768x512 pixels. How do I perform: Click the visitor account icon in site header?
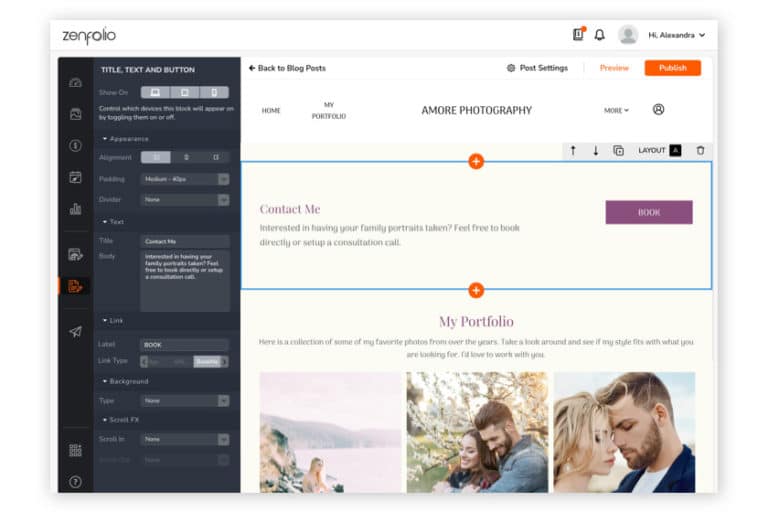[658, 109]
